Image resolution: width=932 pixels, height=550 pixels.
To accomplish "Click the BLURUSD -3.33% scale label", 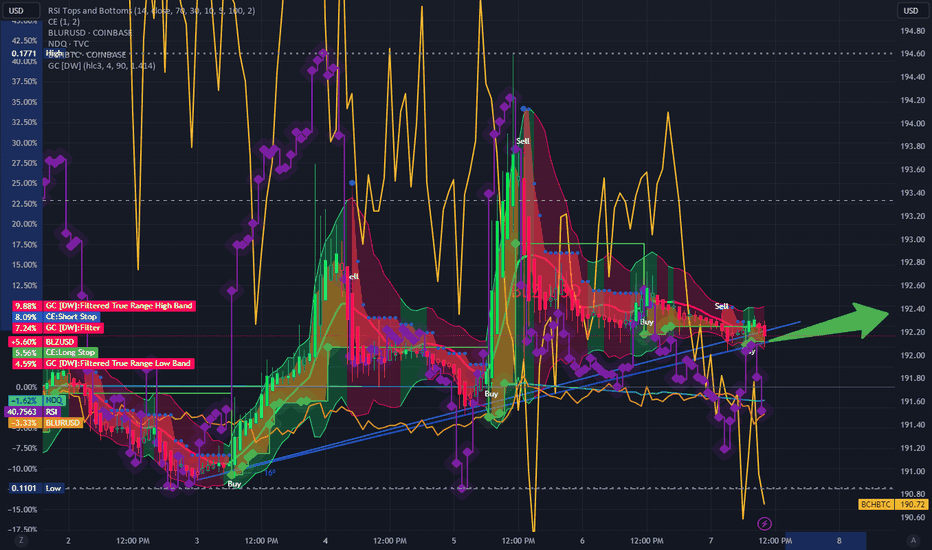I will (x=45, y=423).
